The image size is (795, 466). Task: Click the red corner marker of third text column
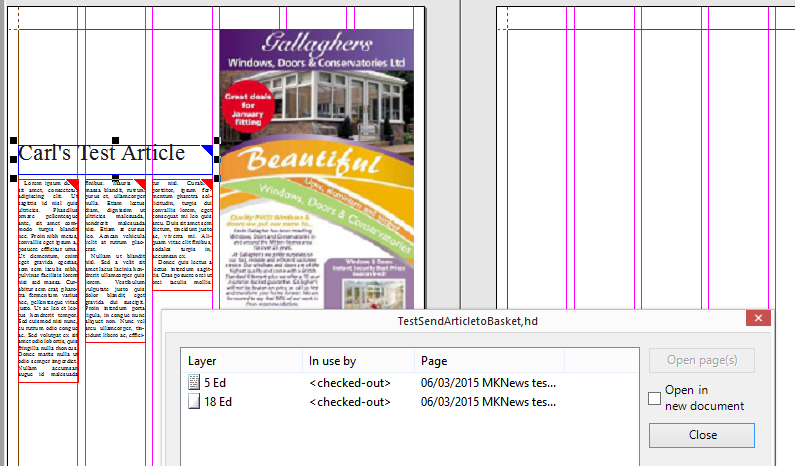pyautogui.click(x=207, y=184)
